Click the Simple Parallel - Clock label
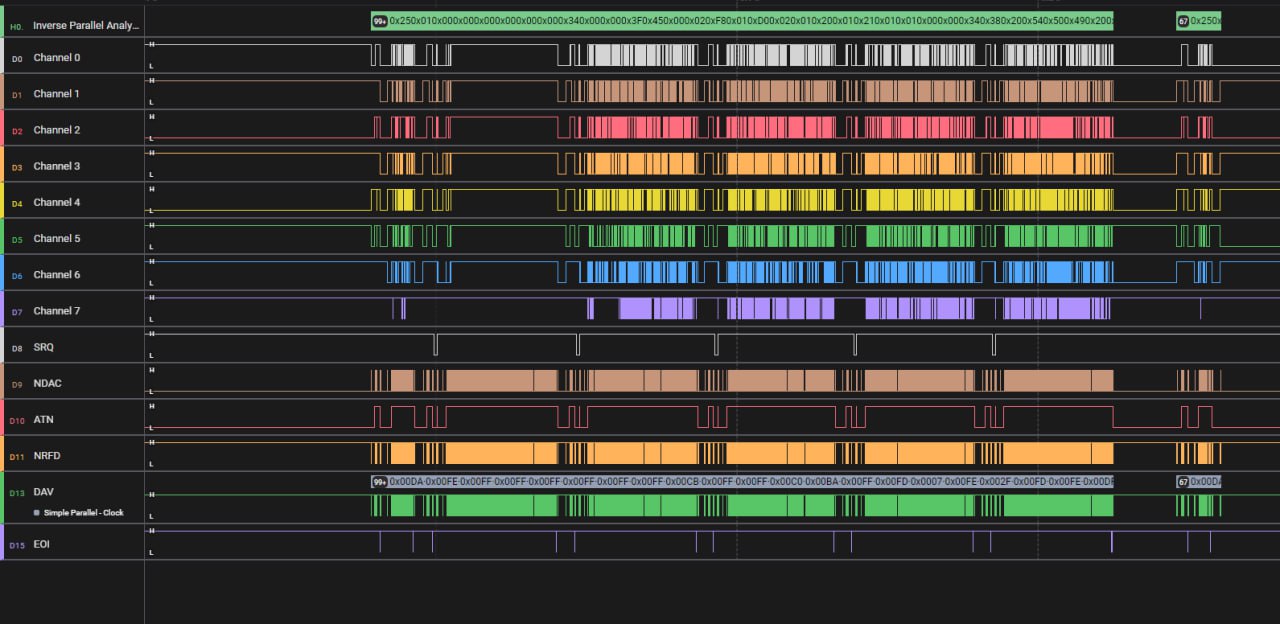This screenshot has width=1280, height=624. (84, 512)
